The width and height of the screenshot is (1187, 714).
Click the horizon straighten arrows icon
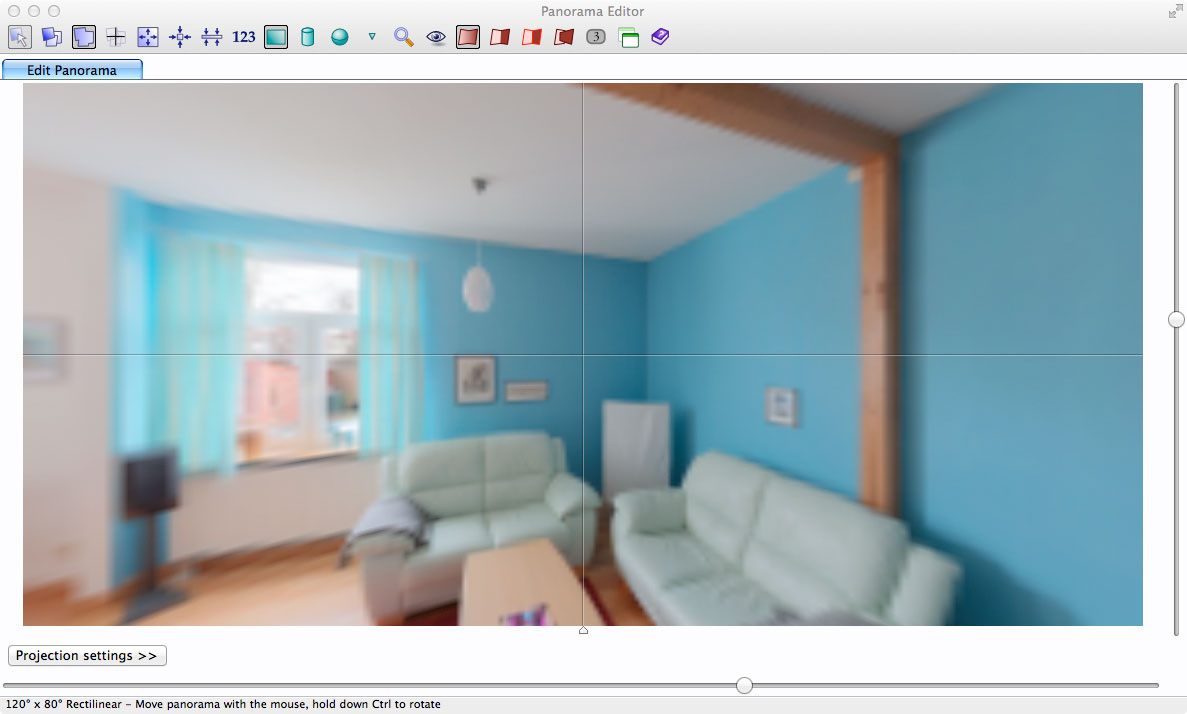[x=212, y=37]
